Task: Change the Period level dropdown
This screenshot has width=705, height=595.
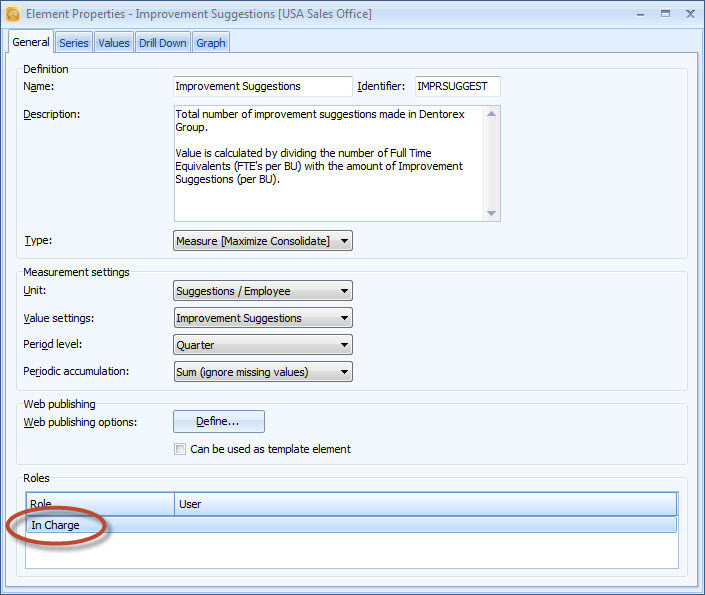Action: [x=263, y=345]
